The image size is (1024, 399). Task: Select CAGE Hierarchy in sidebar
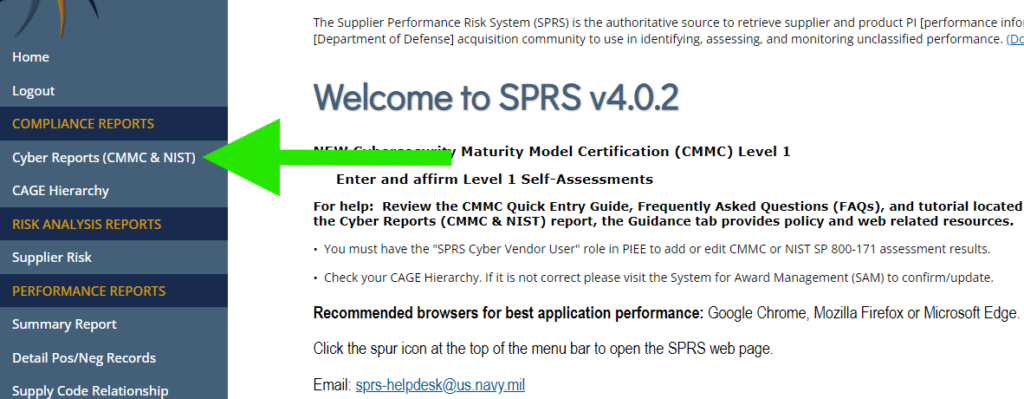[60, 191]
